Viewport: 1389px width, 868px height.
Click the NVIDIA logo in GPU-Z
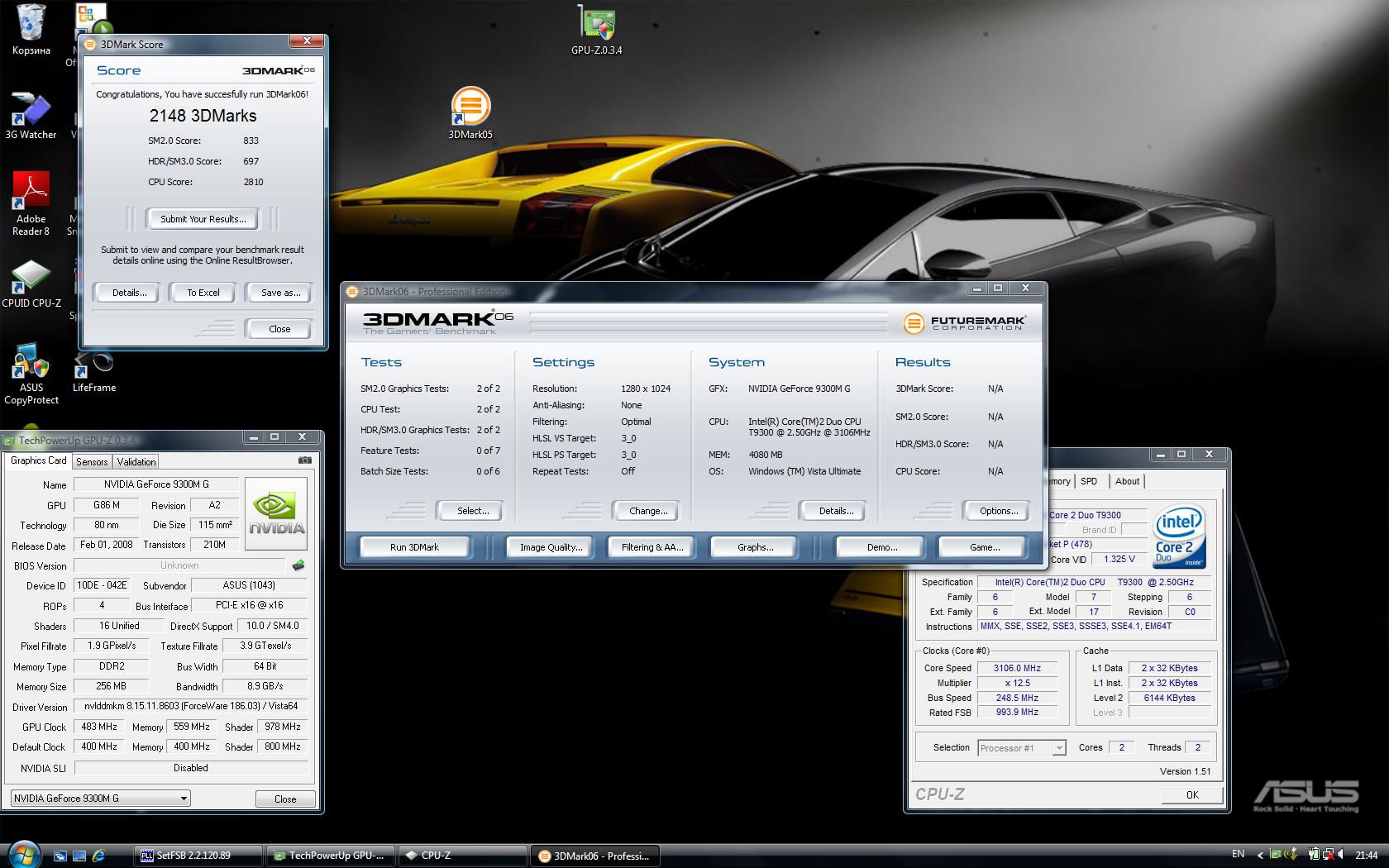pyautogui.click(x=276, y=513)
